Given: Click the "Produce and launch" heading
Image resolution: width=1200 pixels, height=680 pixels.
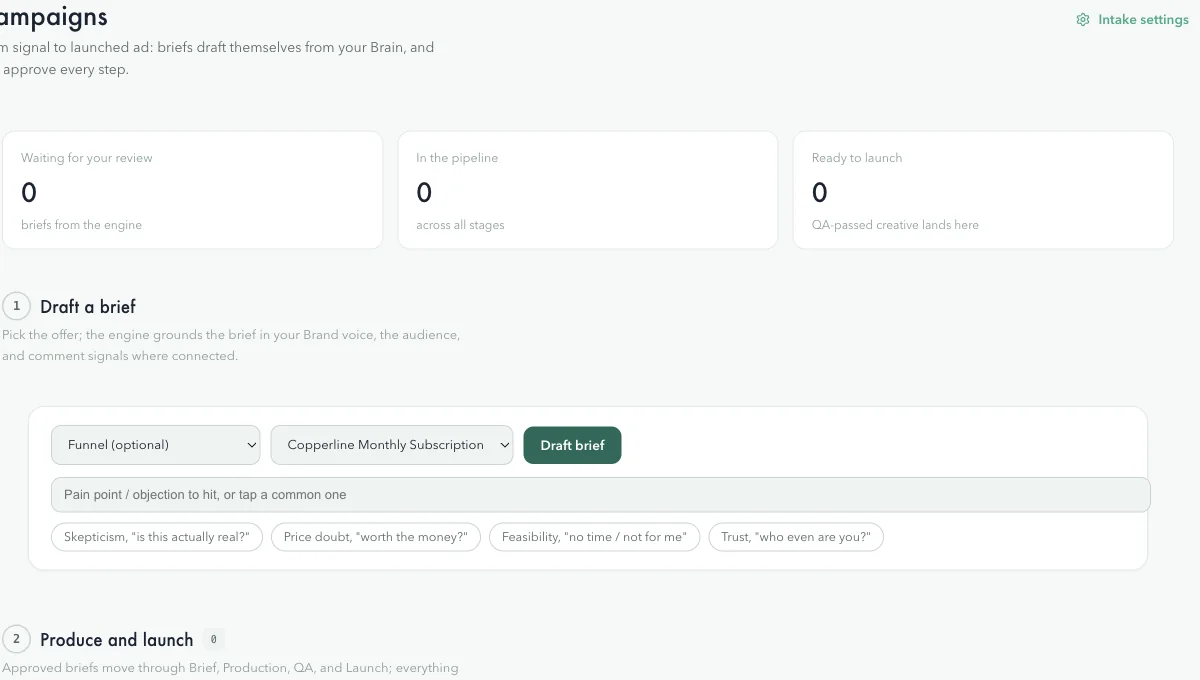Looking at the screenshot, I should pyautogui.click(x=117, y=640).
